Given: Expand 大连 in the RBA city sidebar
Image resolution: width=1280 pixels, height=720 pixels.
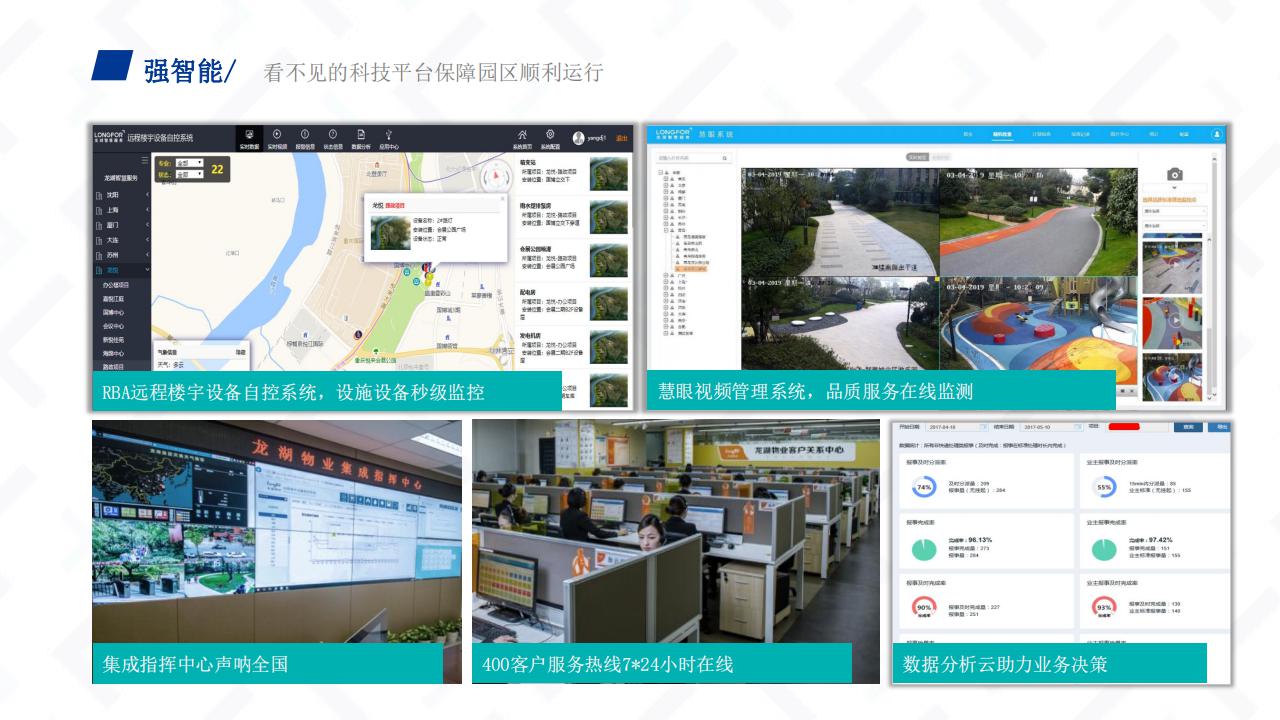Looking at the screenshot, I should (x=122, y=240).
